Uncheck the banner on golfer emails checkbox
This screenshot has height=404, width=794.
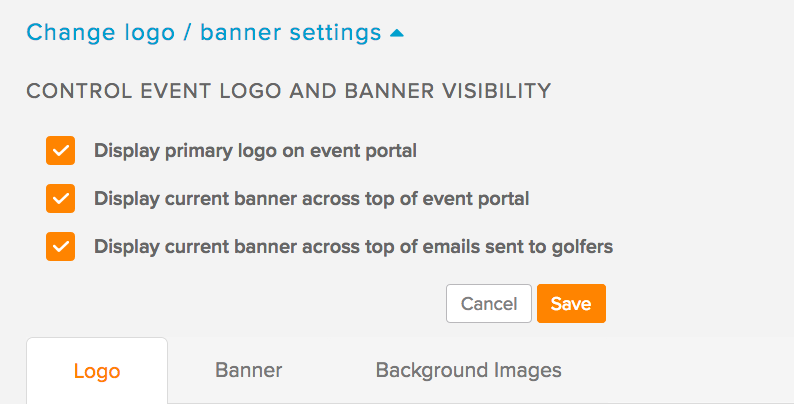[60, 247]
